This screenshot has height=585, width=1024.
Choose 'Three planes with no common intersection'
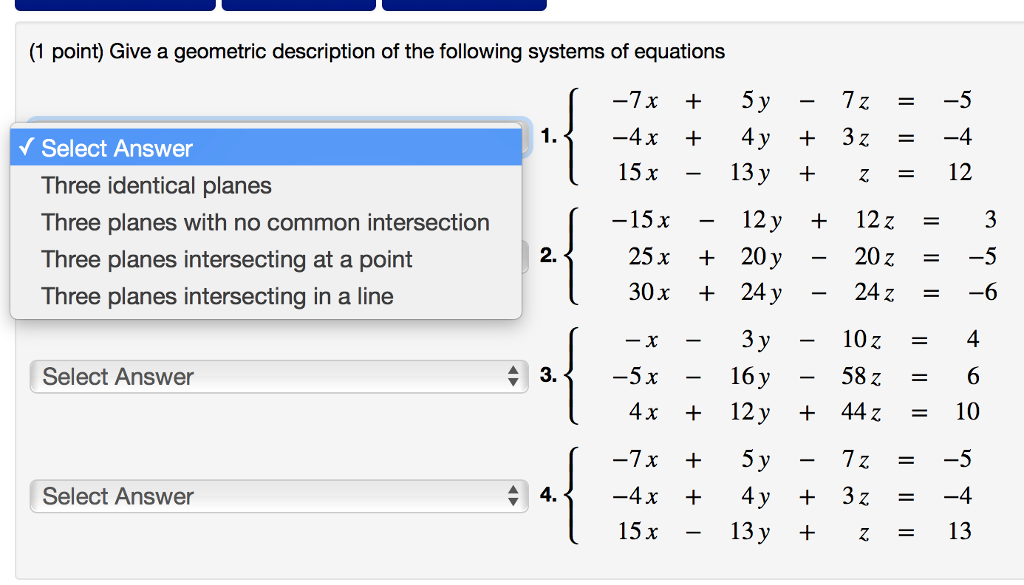point(264,222)
